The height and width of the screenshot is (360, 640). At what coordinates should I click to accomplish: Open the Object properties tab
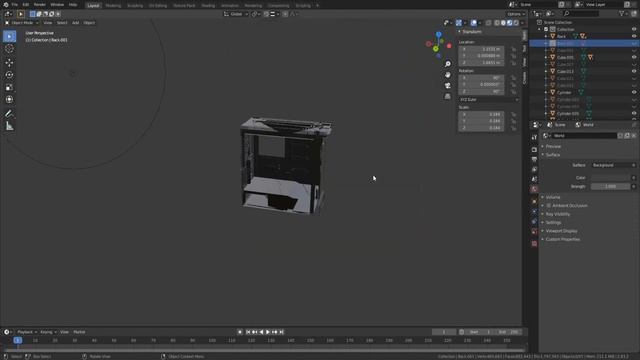pos(534,201)
